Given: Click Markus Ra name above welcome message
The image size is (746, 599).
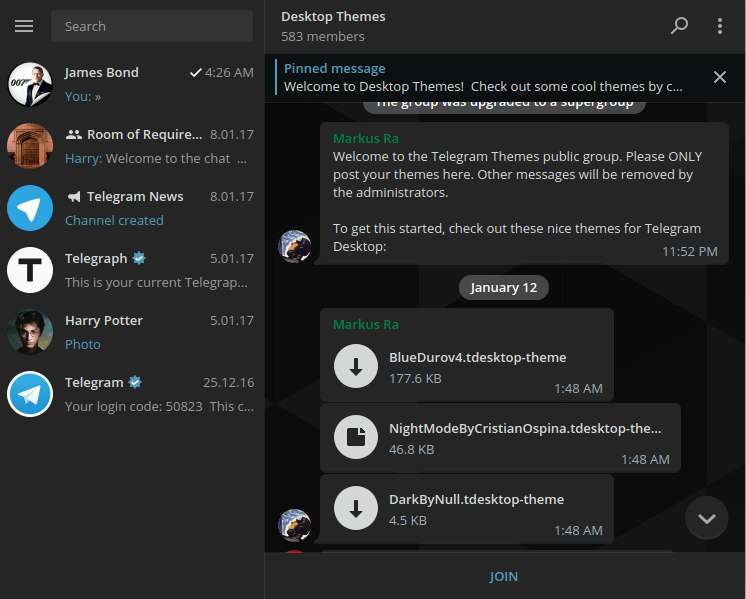Looking at the screenshot, I should (366, 138).
